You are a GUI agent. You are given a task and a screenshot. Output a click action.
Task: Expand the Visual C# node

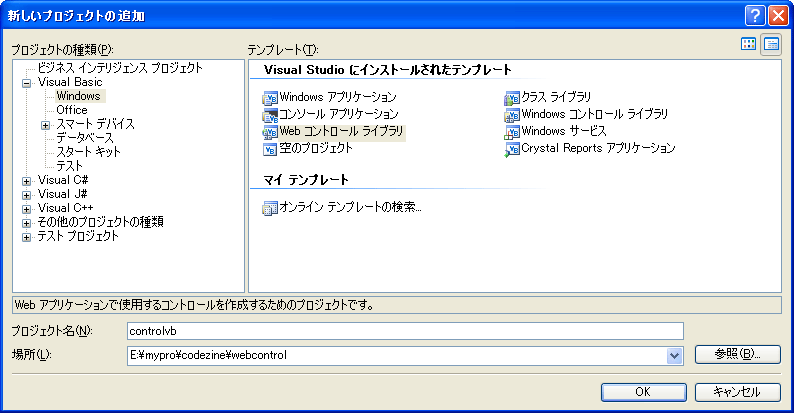click(x=26, y=181)
